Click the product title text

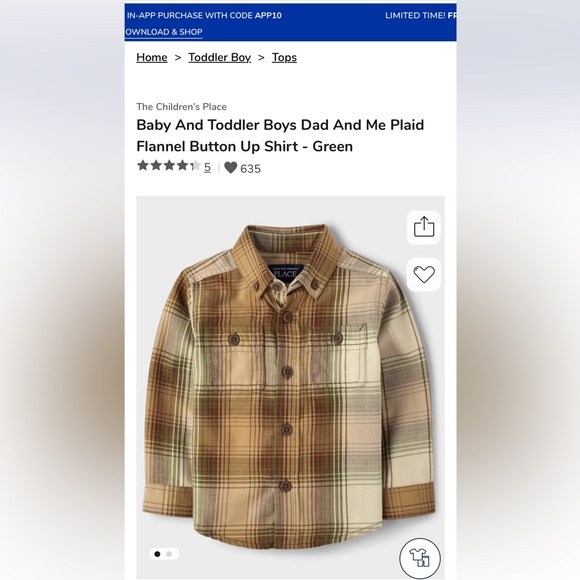click(x=280, y=136)
